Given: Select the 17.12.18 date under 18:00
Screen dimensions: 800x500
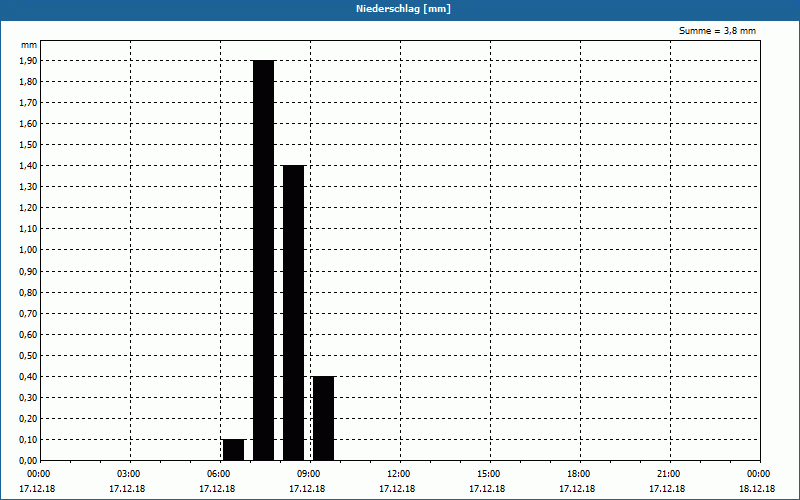Looking at the screenshot, I should [x=577, y=489].
